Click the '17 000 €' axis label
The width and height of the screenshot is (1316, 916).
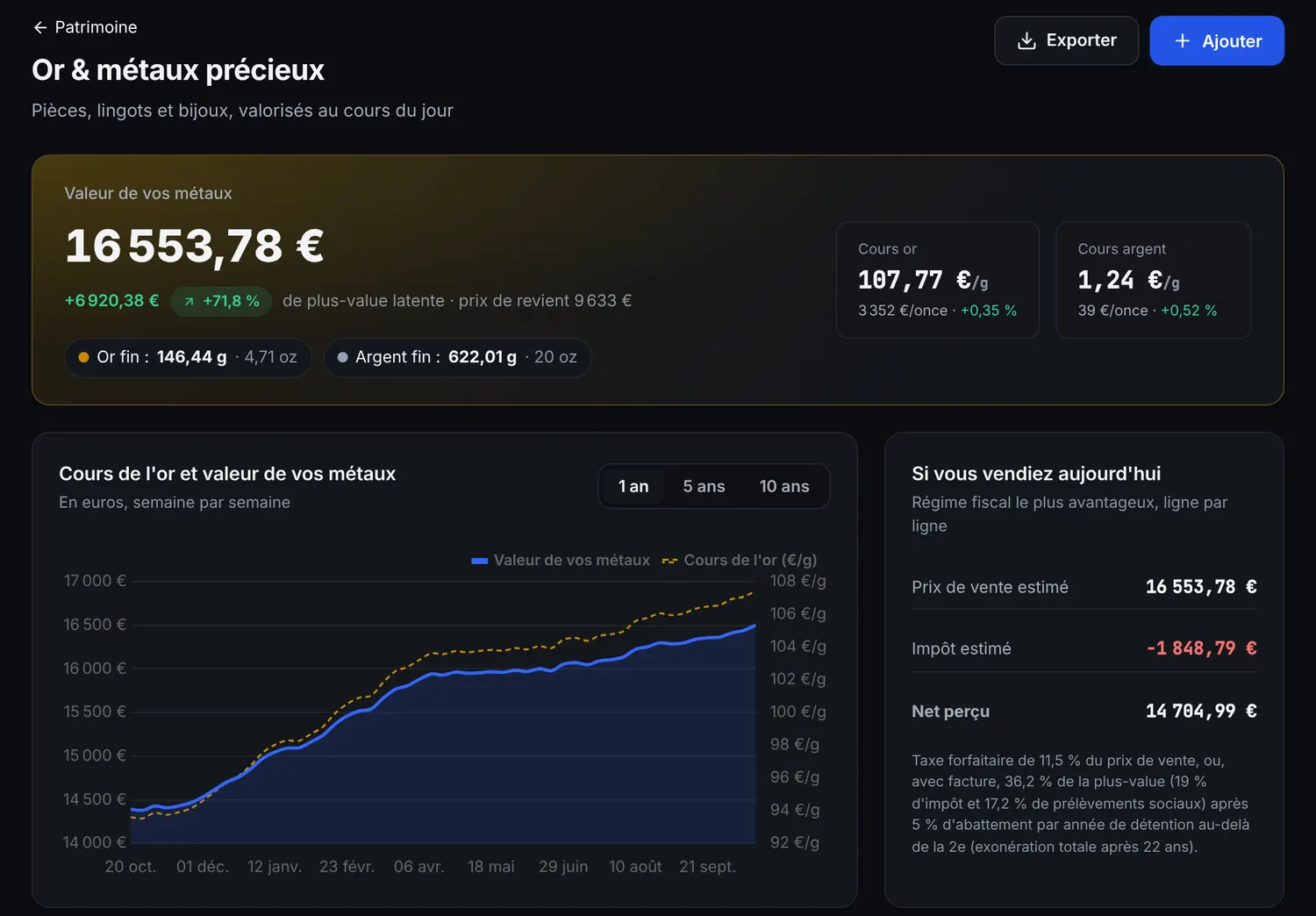click(95, 581)
